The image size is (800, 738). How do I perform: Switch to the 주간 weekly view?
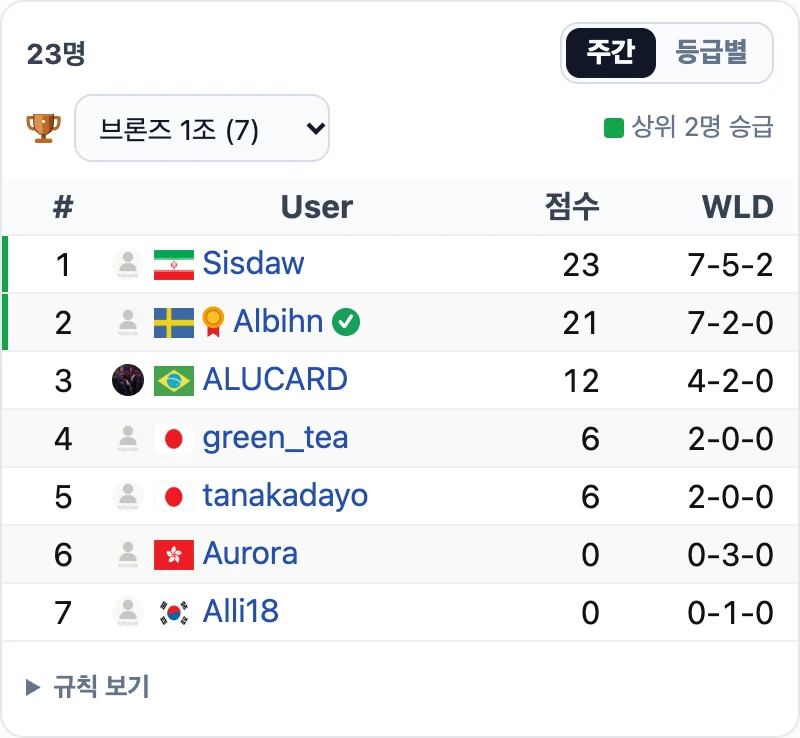pyautogui.click(x=611, y=53)
